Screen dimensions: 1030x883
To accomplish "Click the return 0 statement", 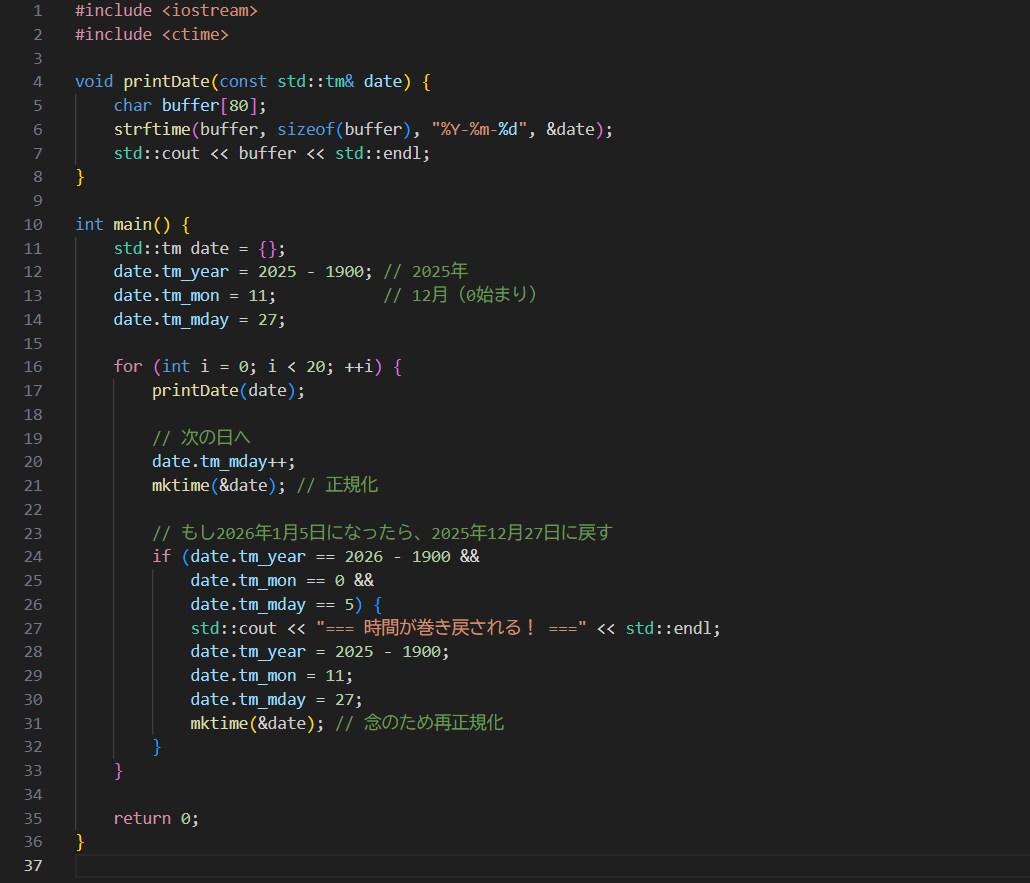I will [155, 818].
